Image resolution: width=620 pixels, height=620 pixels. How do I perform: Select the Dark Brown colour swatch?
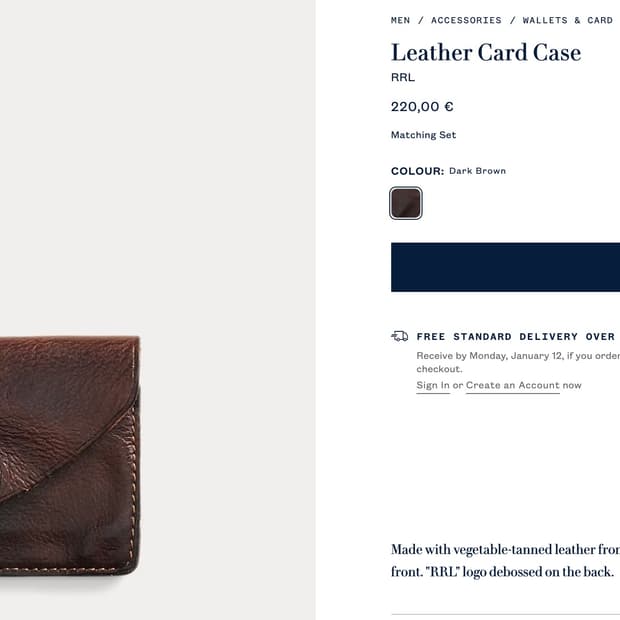click(406, 203)
